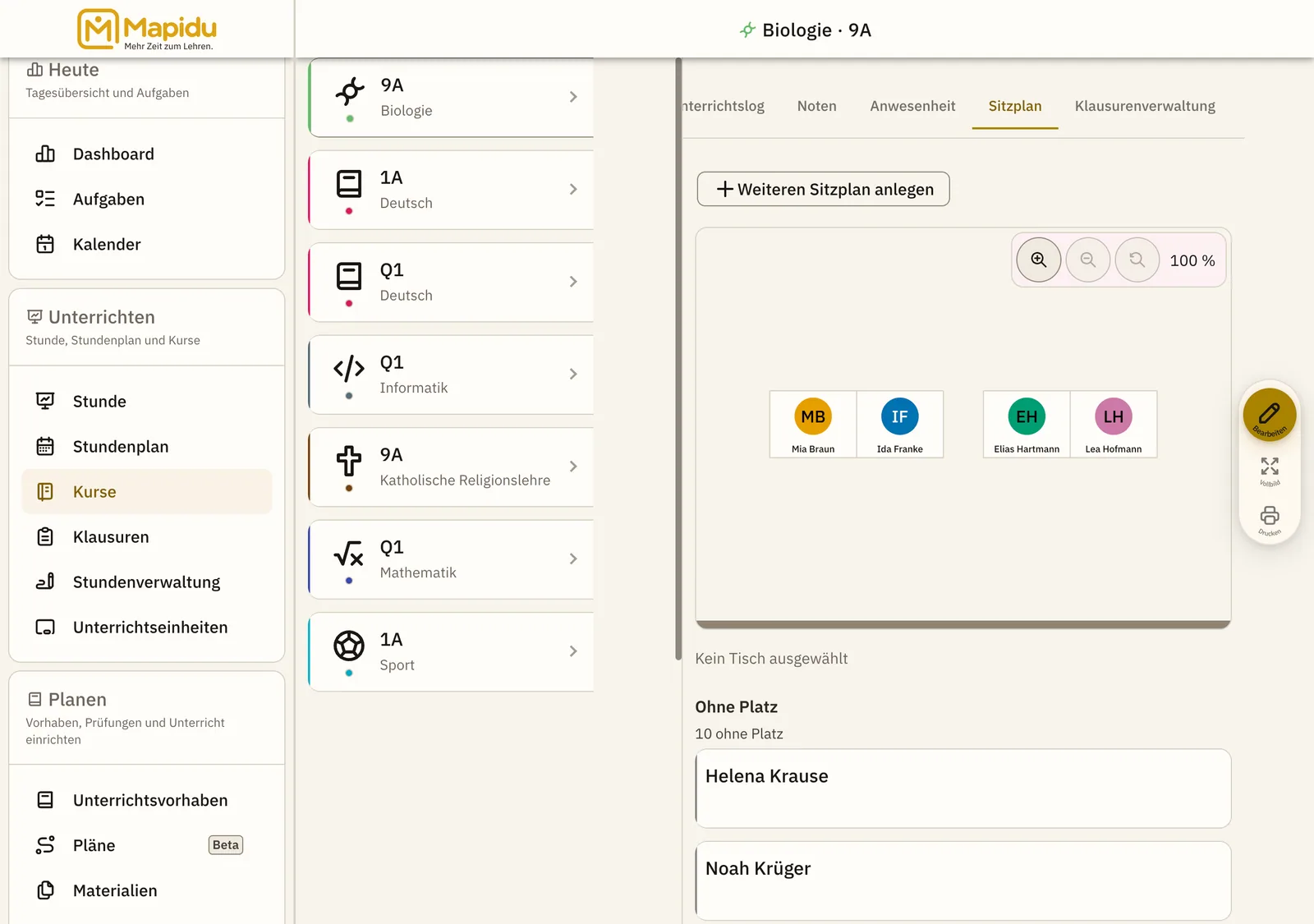Open Stundenverwaltung section
The width and height of the screenshot is (1314, 924).
pyautogui.click(x=146, y=582)
